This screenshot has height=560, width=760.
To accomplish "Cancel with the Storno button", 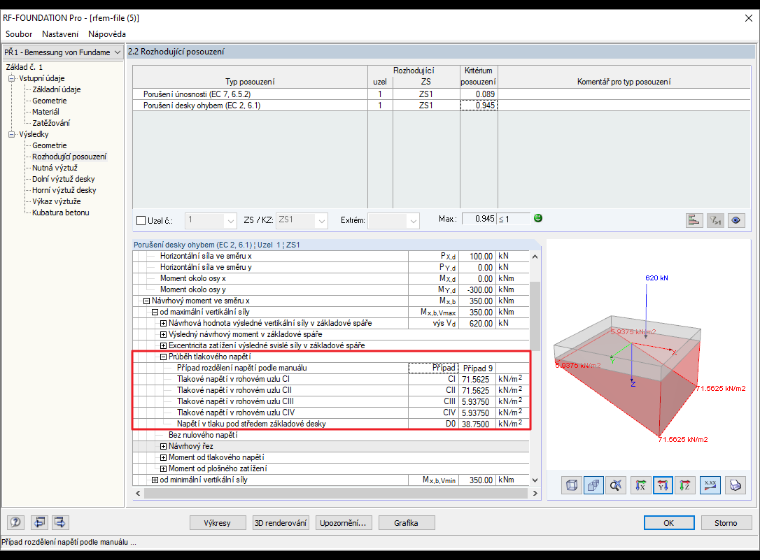I will [x=726, y=523].
